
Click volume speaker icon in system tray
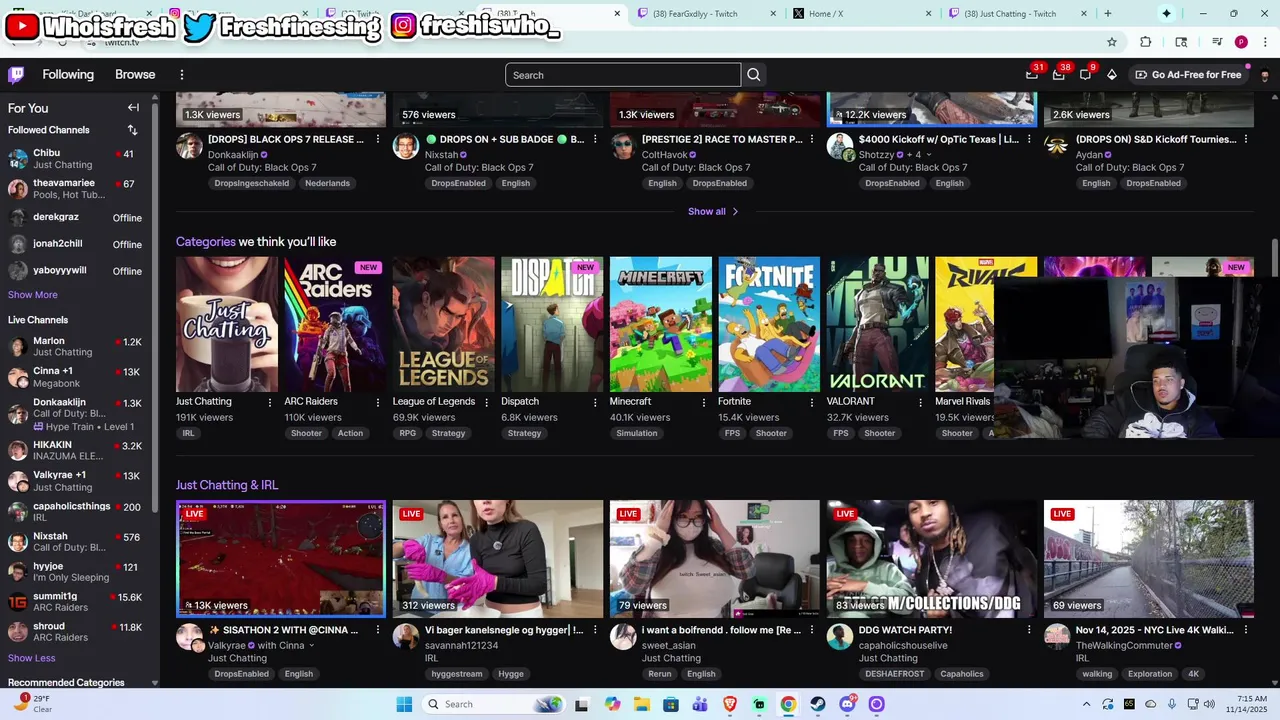pos(1209,704)
